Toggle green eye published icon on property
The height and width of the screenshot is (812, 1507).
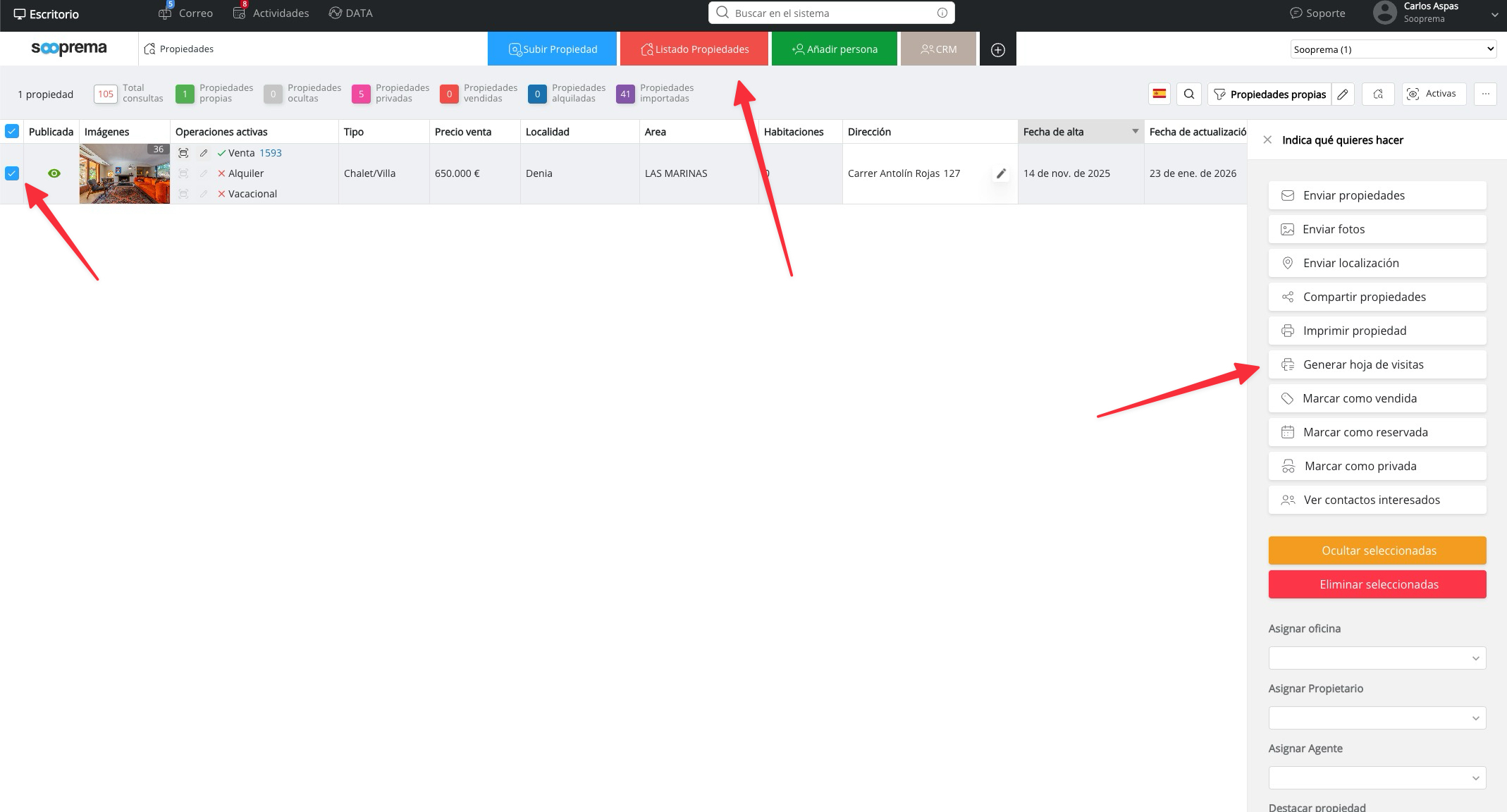point(54,173)
